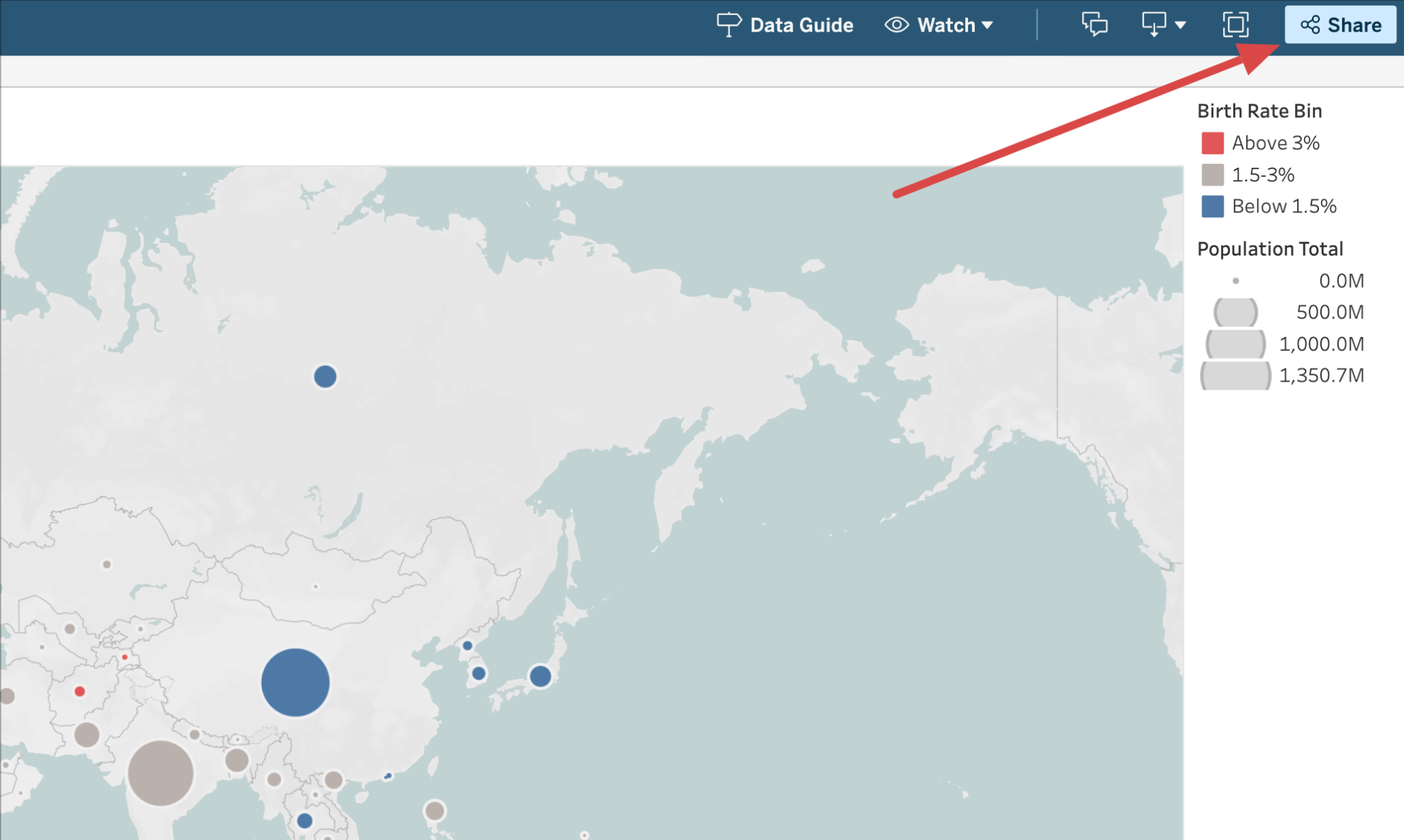1404x840 pixels.
Task: Select China's large blue population bubble
Action: (x=295, y=682)
